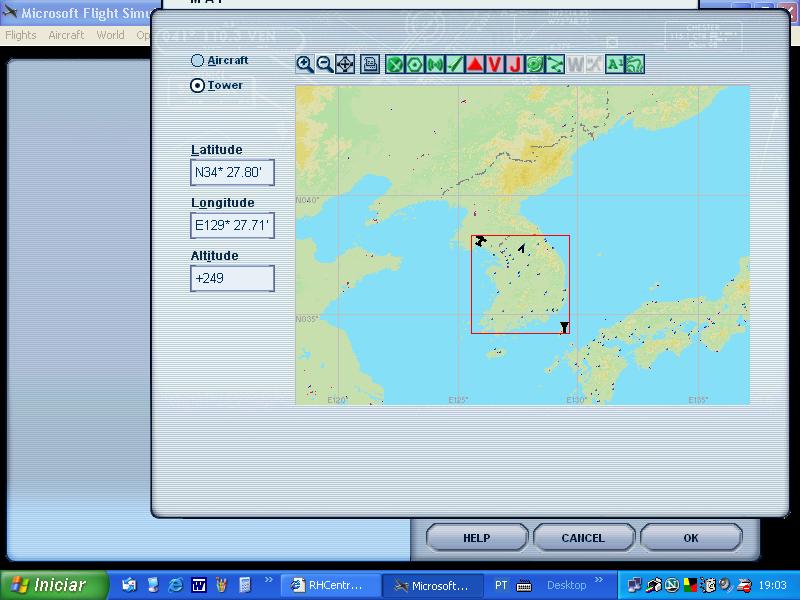Screen dimensions: 800x600
Task: Click the Altitude input field
Action: click(232, 278)
